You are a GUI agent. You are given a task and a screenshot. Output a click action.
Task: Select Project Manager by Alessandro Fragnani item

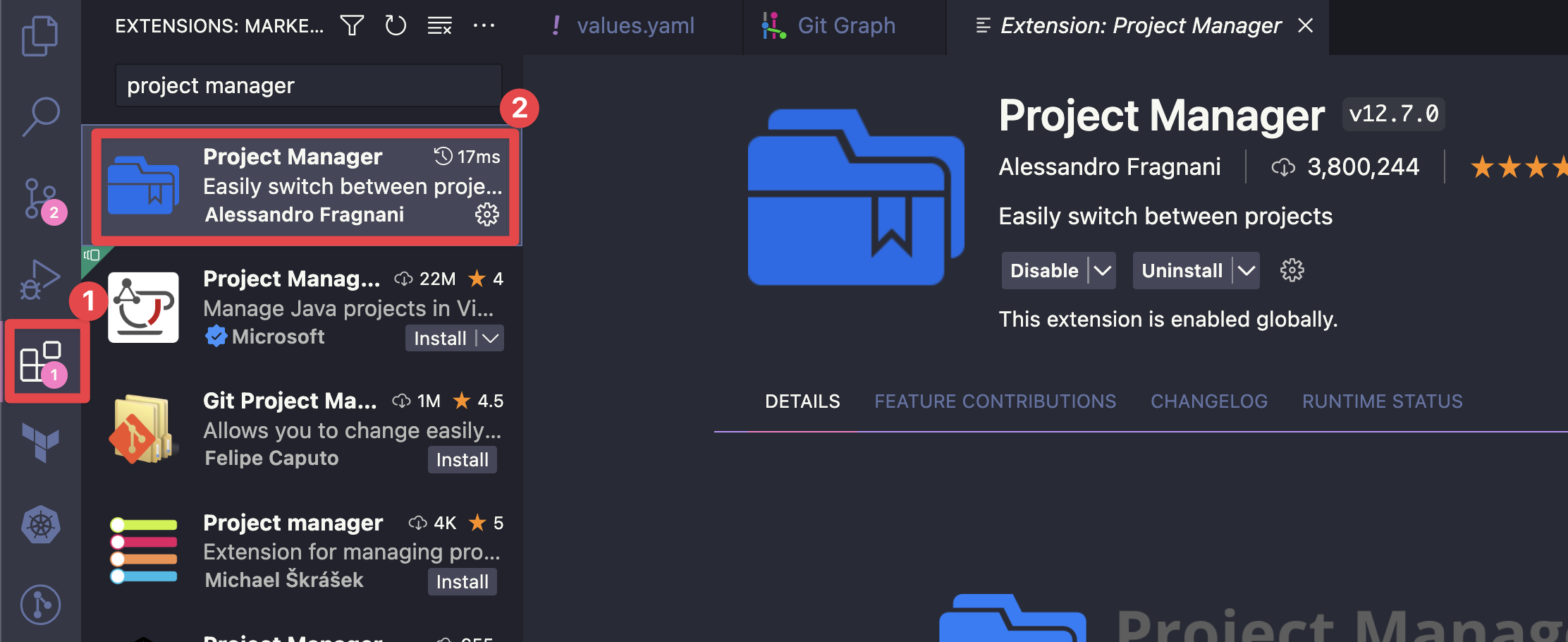[x=303, y=186]
